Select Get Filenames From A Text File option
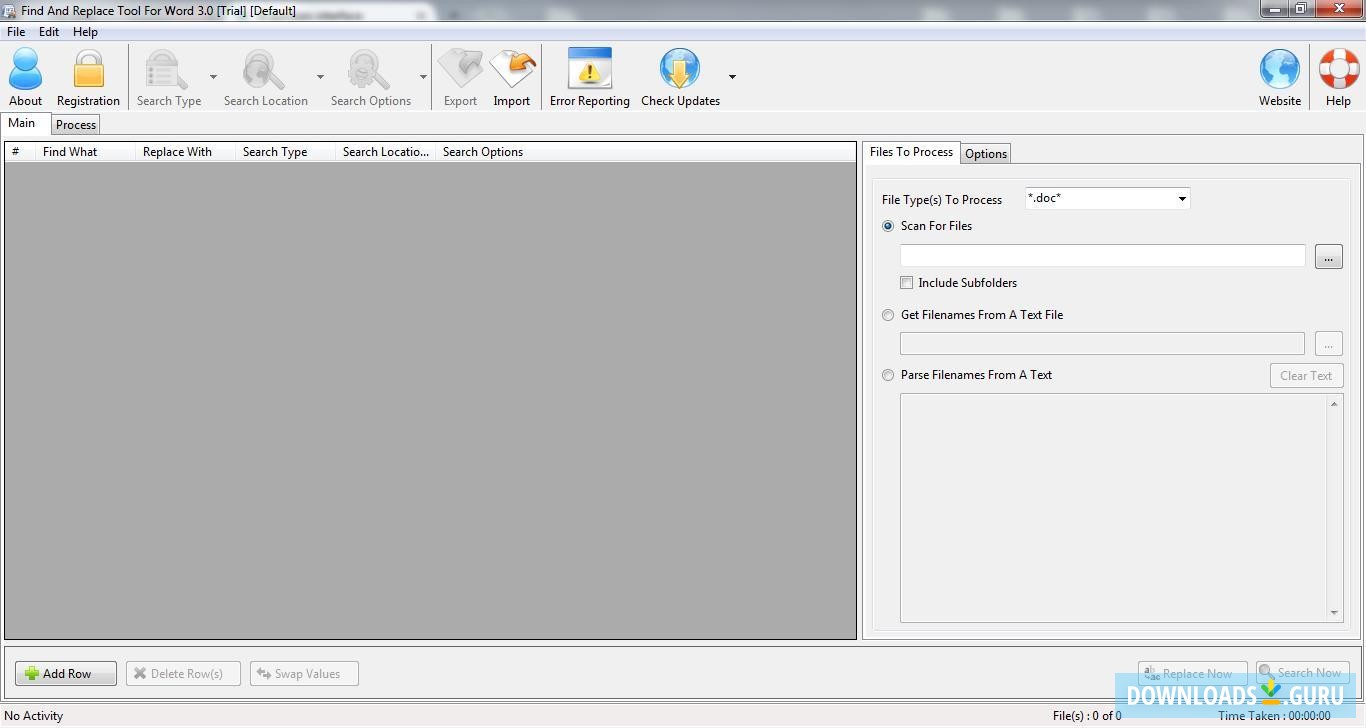Viewport: 1366px width, 728px height. (x=888, y=315)
